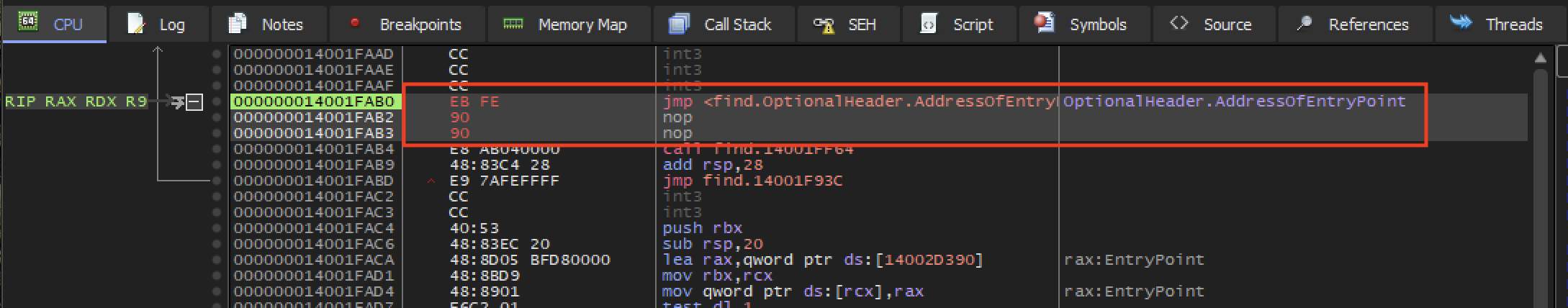Switch to the Breakpoints tab

click(407, 24)
